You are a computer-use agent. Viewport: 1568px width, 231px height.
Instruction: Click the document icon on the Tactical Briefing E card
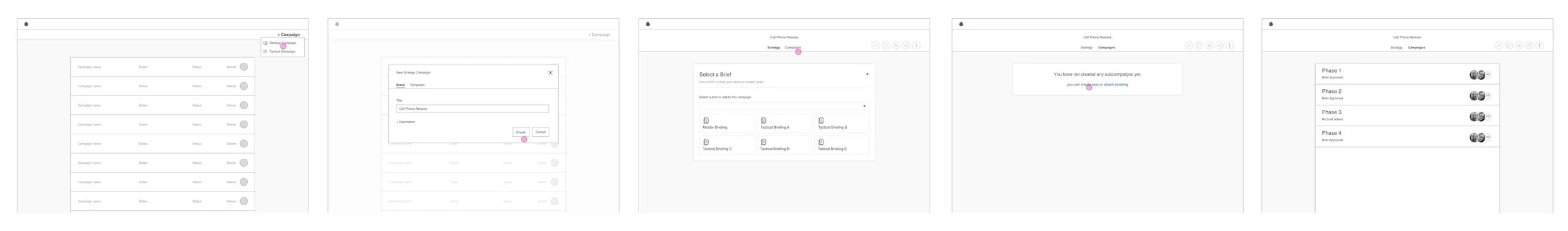point(821,142)
